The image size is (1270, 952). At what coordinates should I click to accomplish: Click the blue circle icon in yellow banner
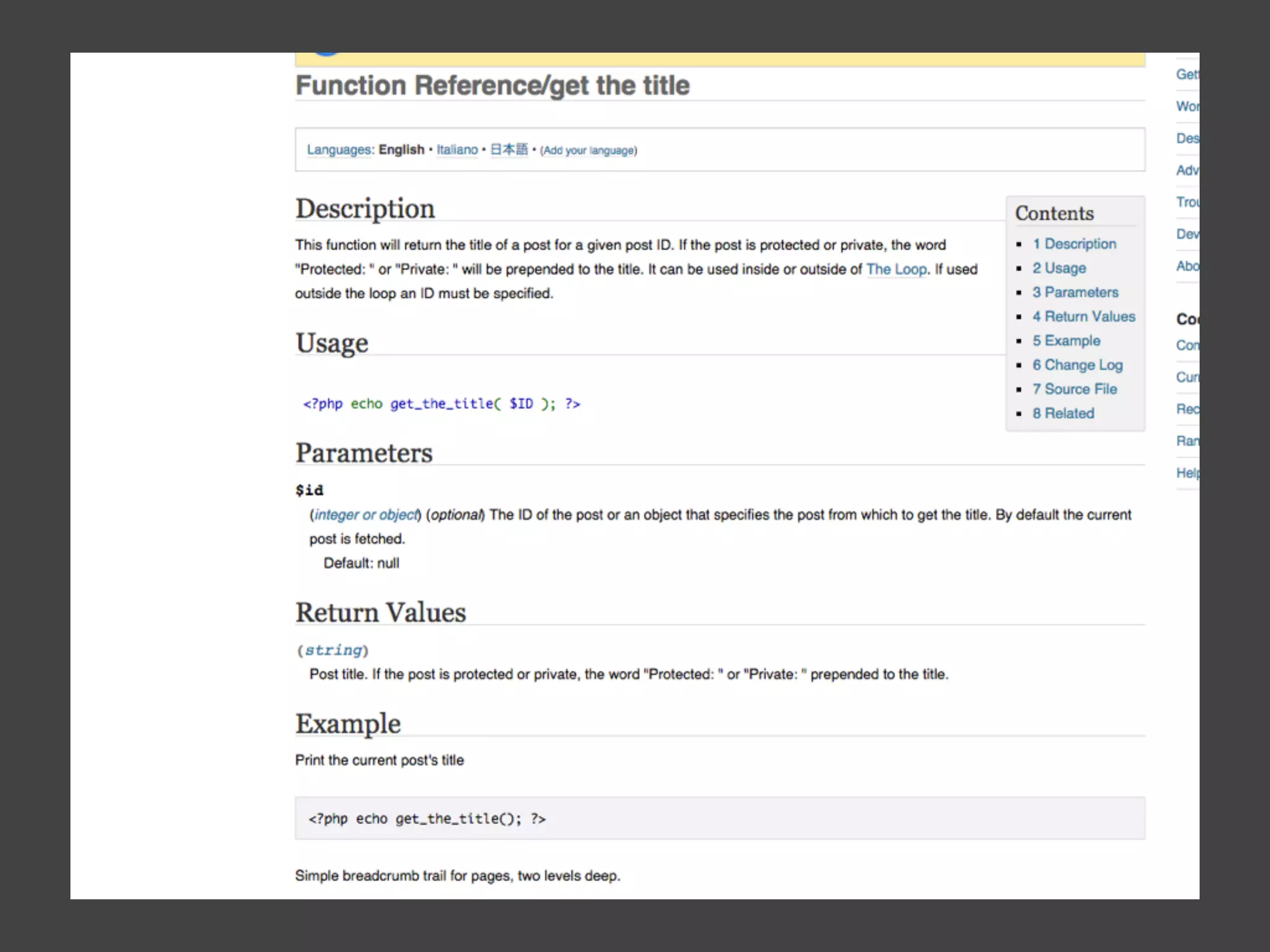tap(326, 55)
